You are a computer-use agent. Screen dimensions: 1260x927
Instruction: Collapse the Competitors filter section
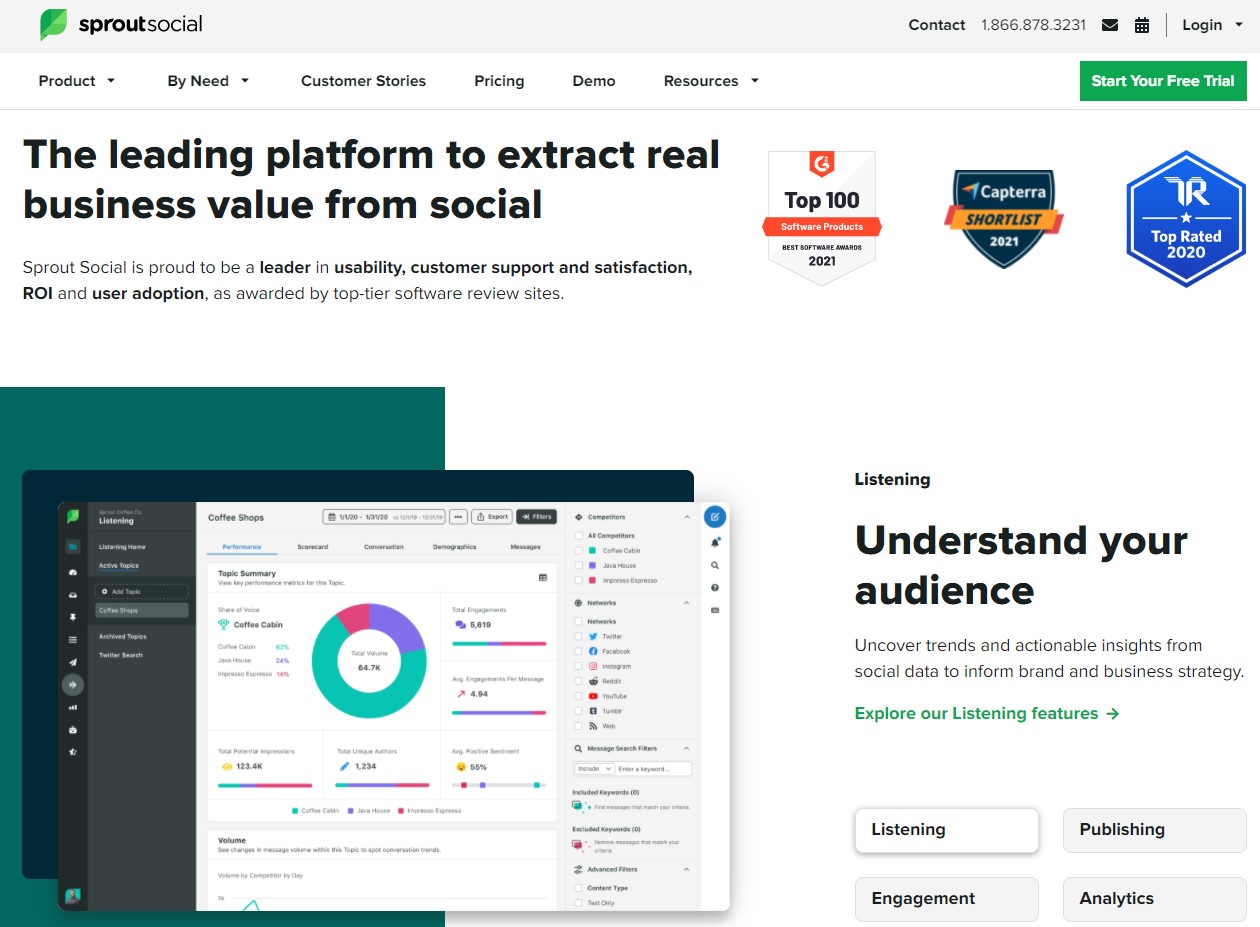click(x=687, y=518)
